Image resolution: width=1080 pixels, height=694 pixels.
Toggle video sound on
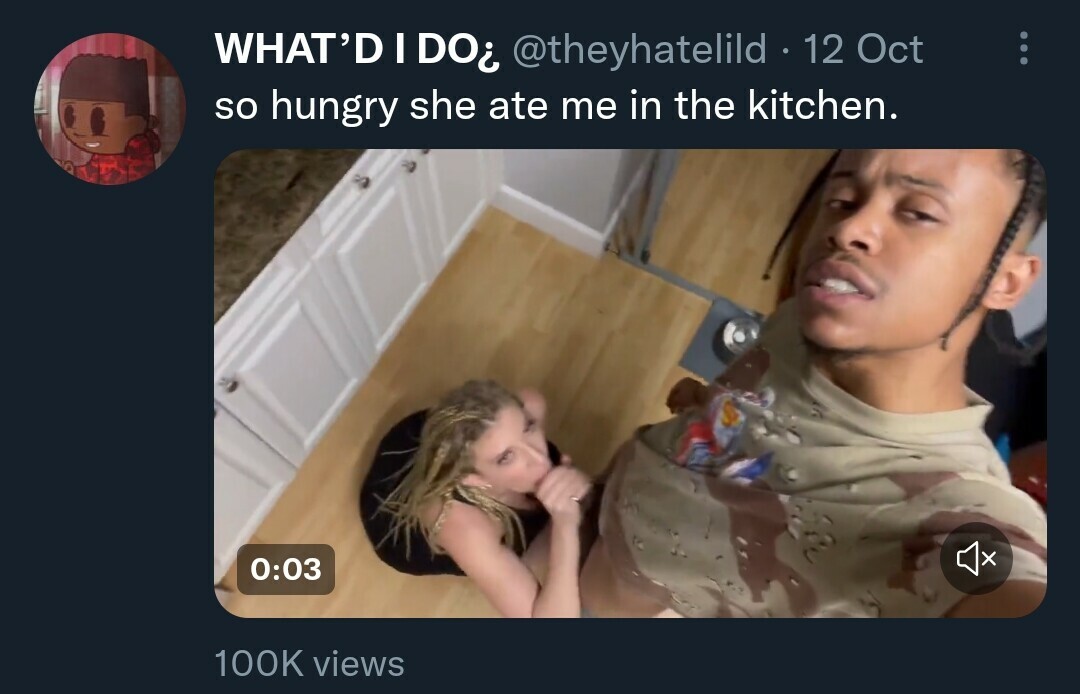tap(976, 559)
